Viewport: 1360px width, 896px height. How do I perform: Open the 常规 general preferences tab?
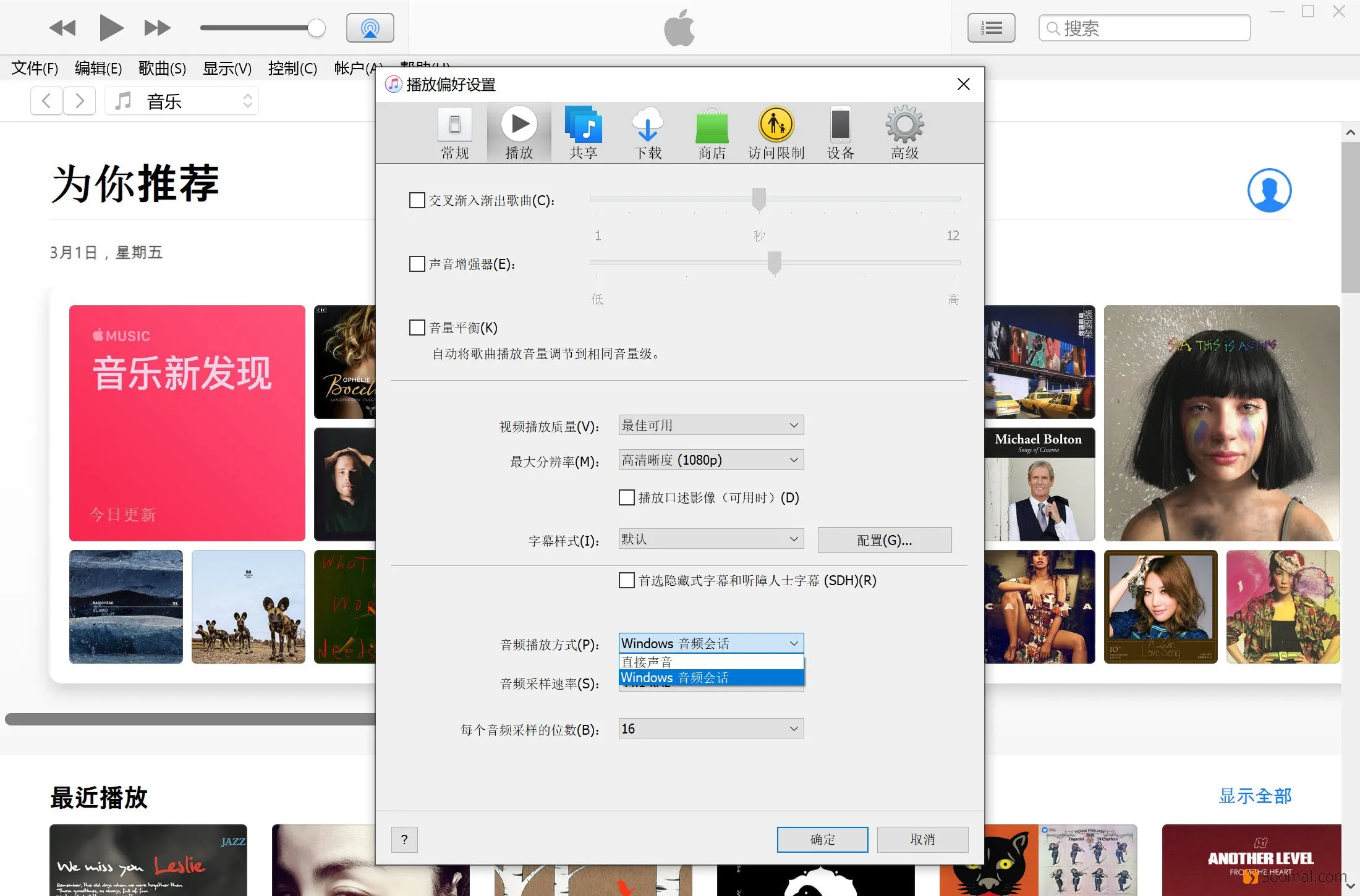(x=455, y=133)
